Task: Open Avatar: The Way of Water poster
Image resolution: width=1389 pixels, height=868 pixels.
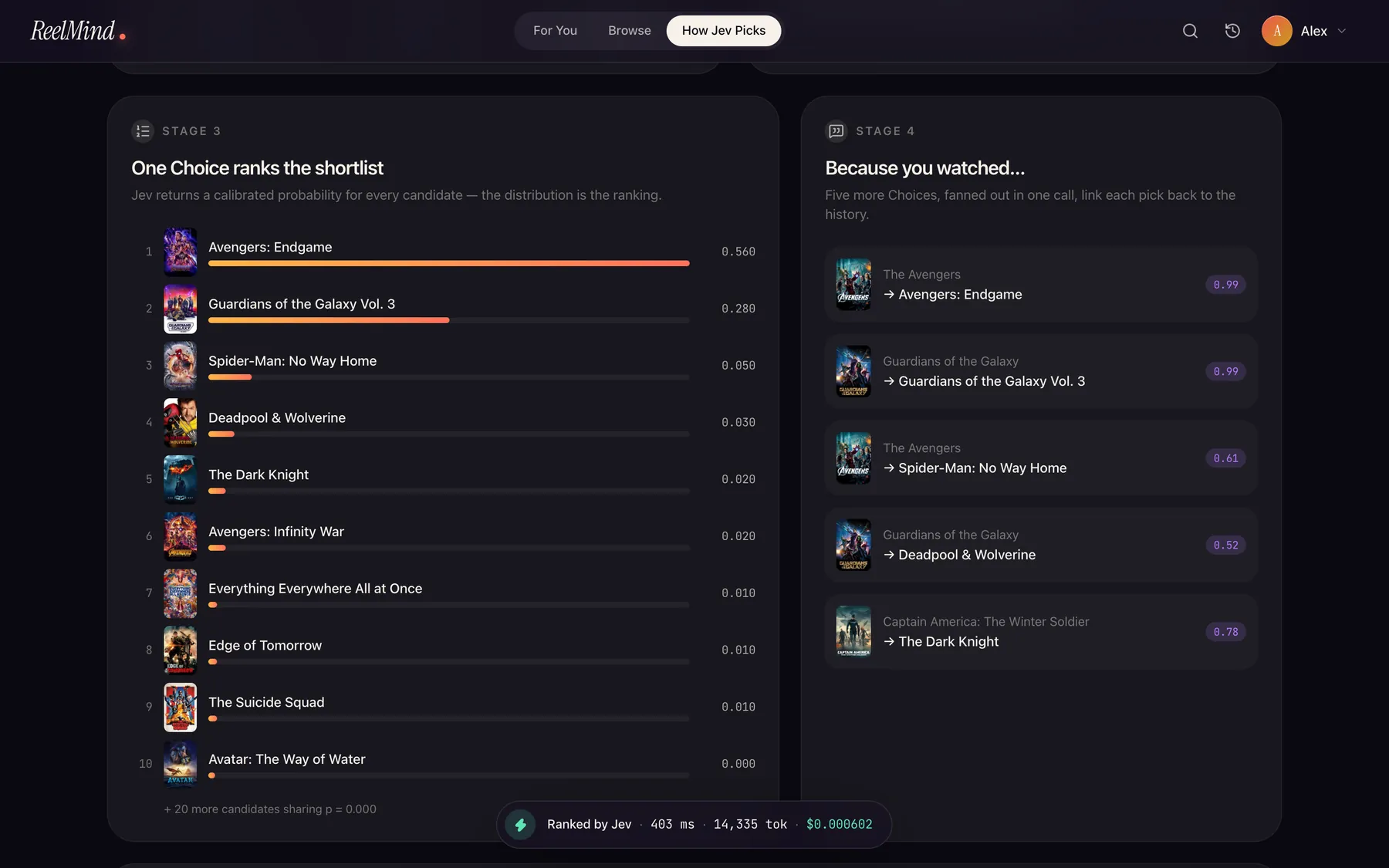Action: click(x=180, y=764)
